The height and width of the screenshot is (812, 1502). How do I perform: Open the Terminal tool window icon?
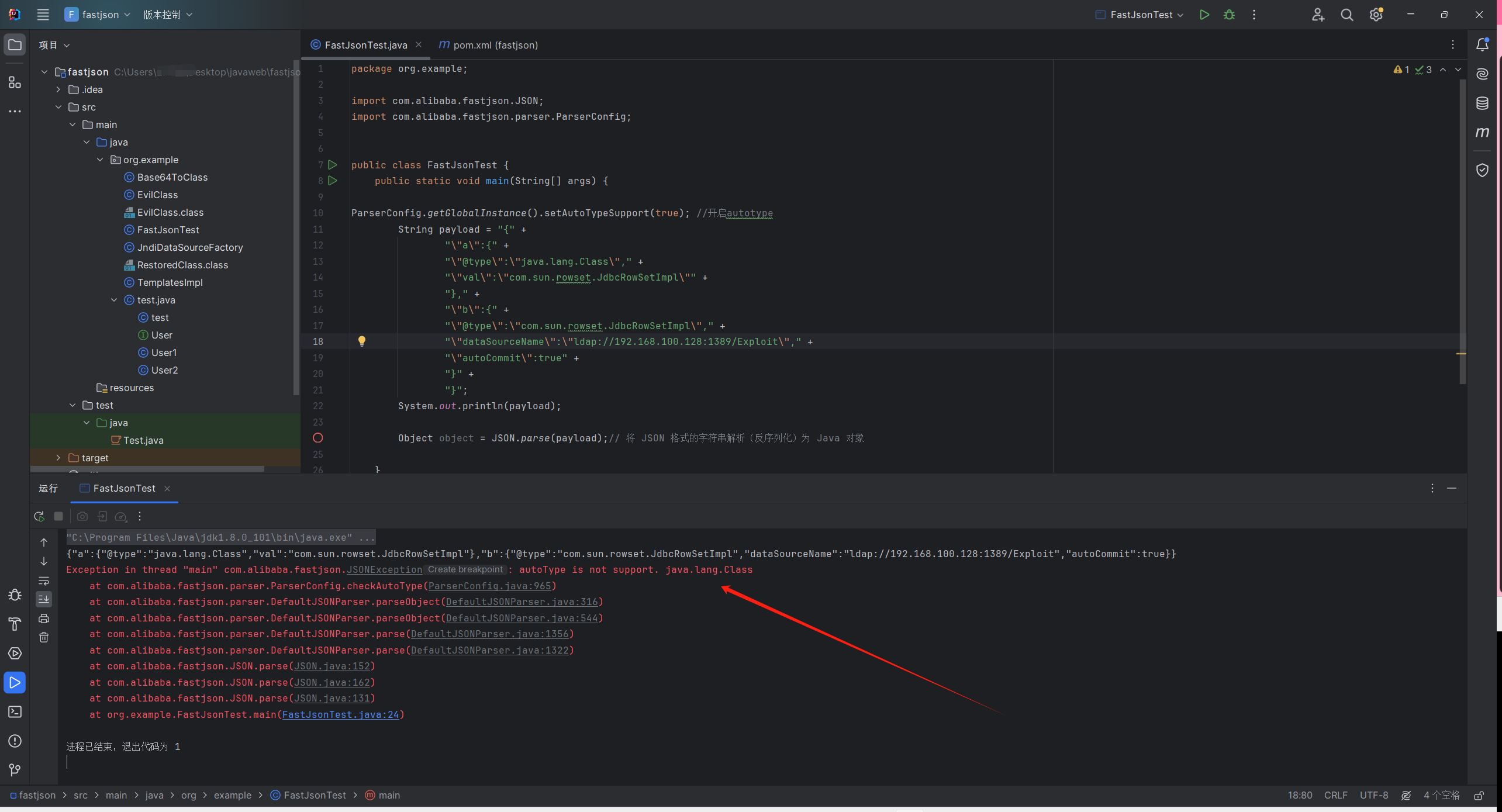15,712
